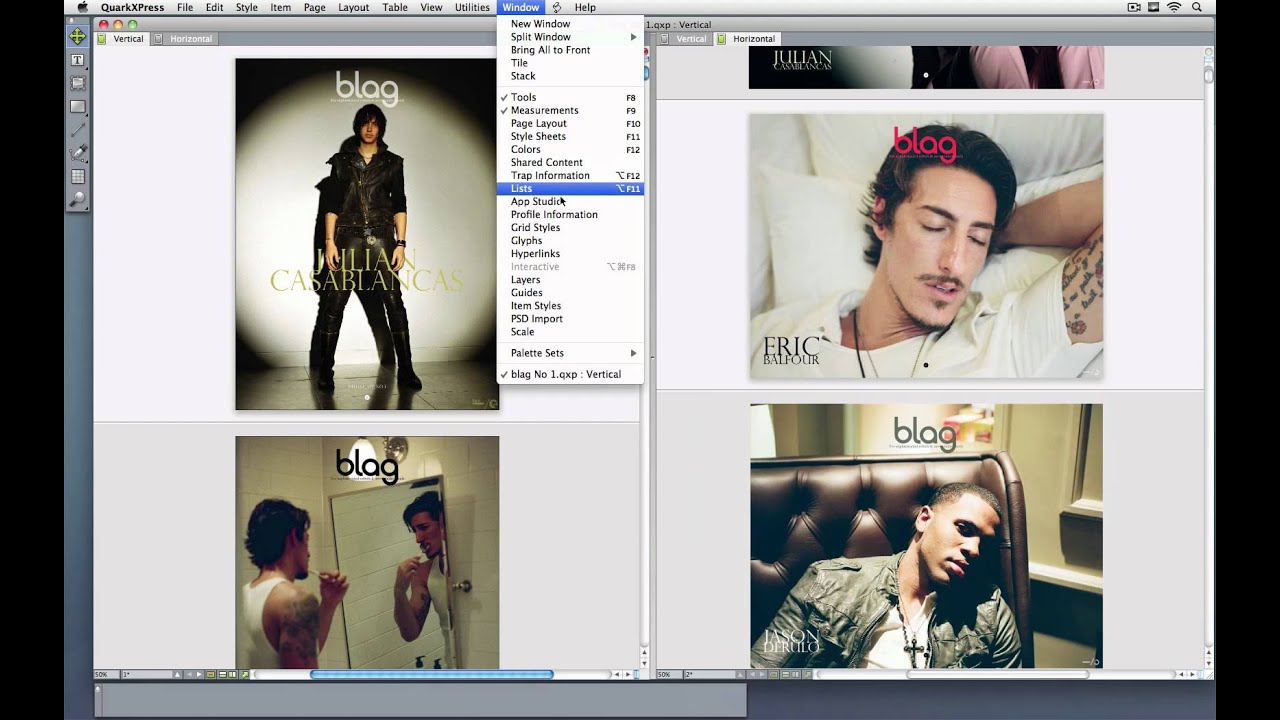The image size is (1280, 720).
Task: Open the Lists palette
Action: coord(570,188)
